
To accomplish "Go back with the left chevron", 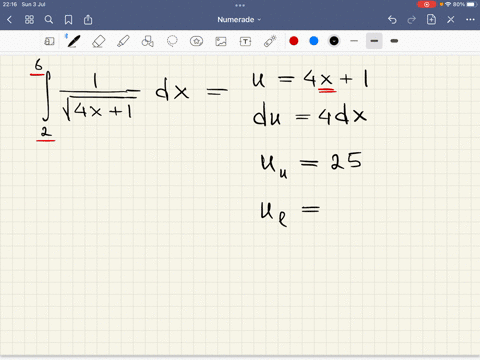I will point(9,20).
